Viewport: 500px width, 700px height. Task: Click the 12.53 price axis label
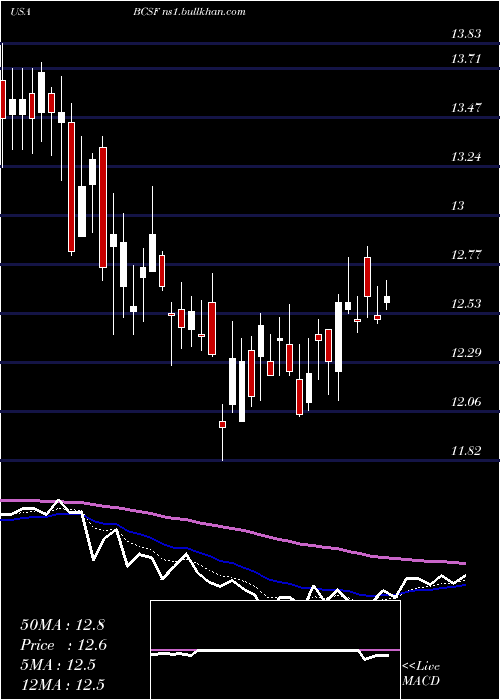(467, 304)
